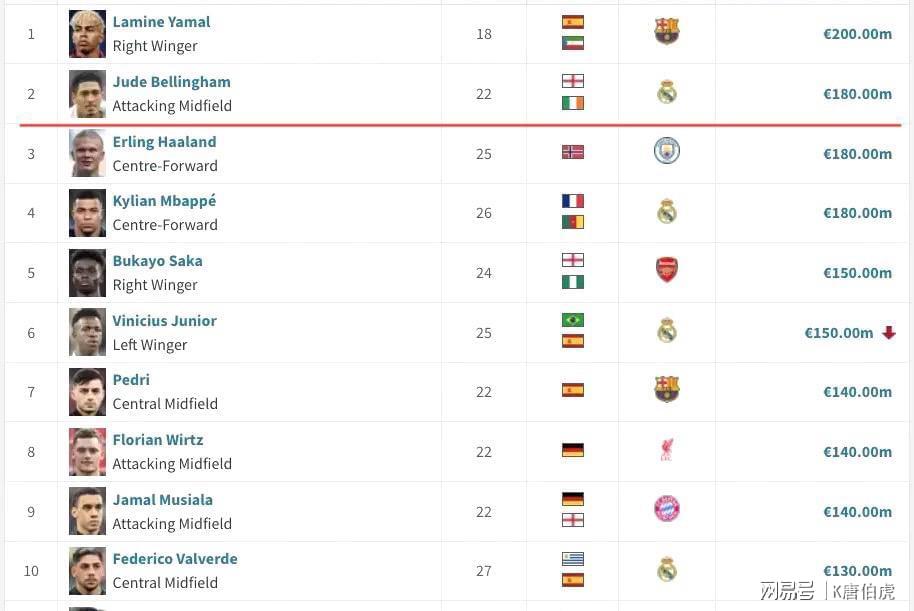Go to Kylian Mbappé's profile page
This screenshot has width=914, height=611.
point(164,201)
